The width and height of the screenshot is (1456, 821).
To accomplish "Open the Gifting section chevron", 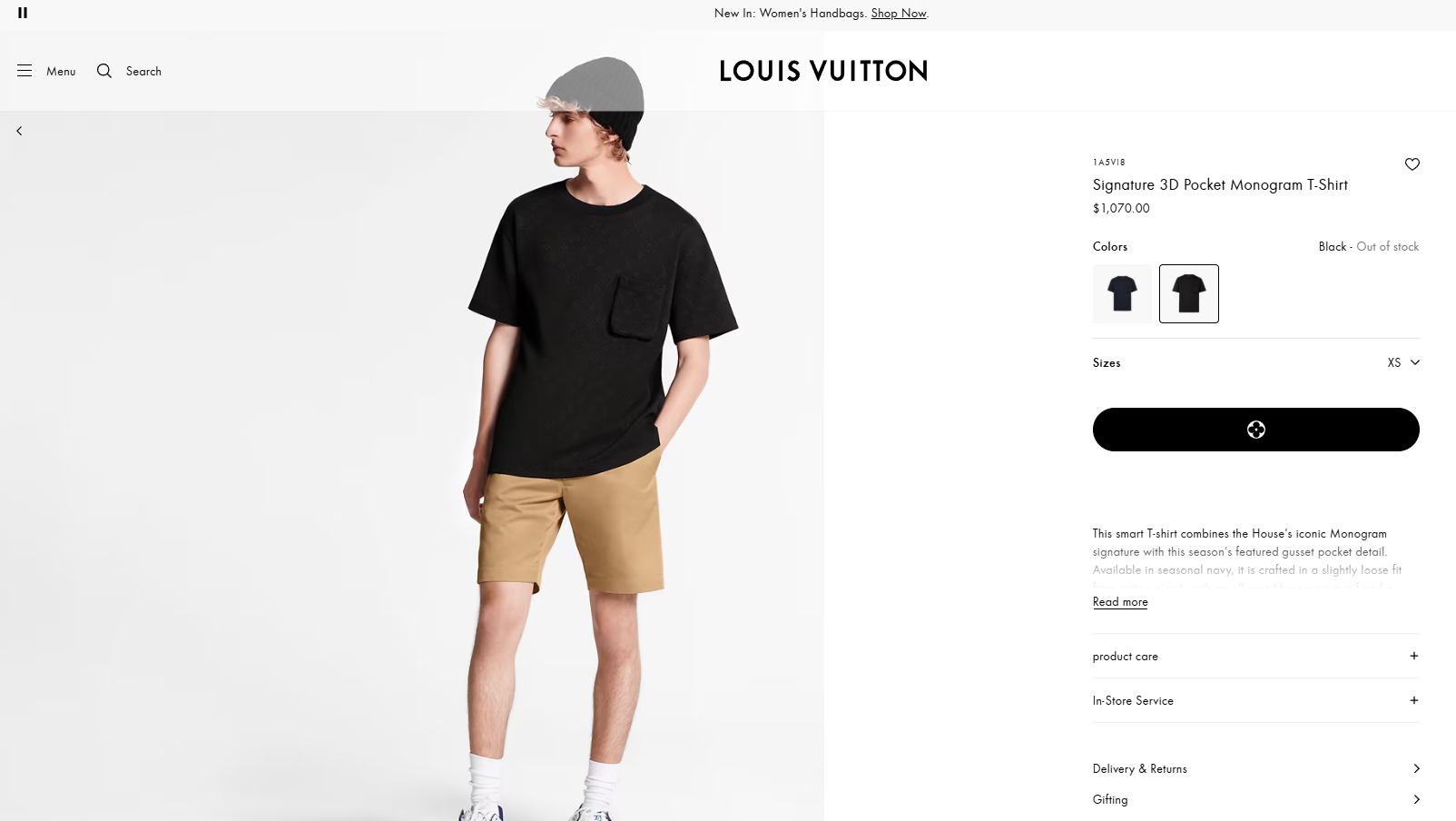I will [x=1416, y=799].
